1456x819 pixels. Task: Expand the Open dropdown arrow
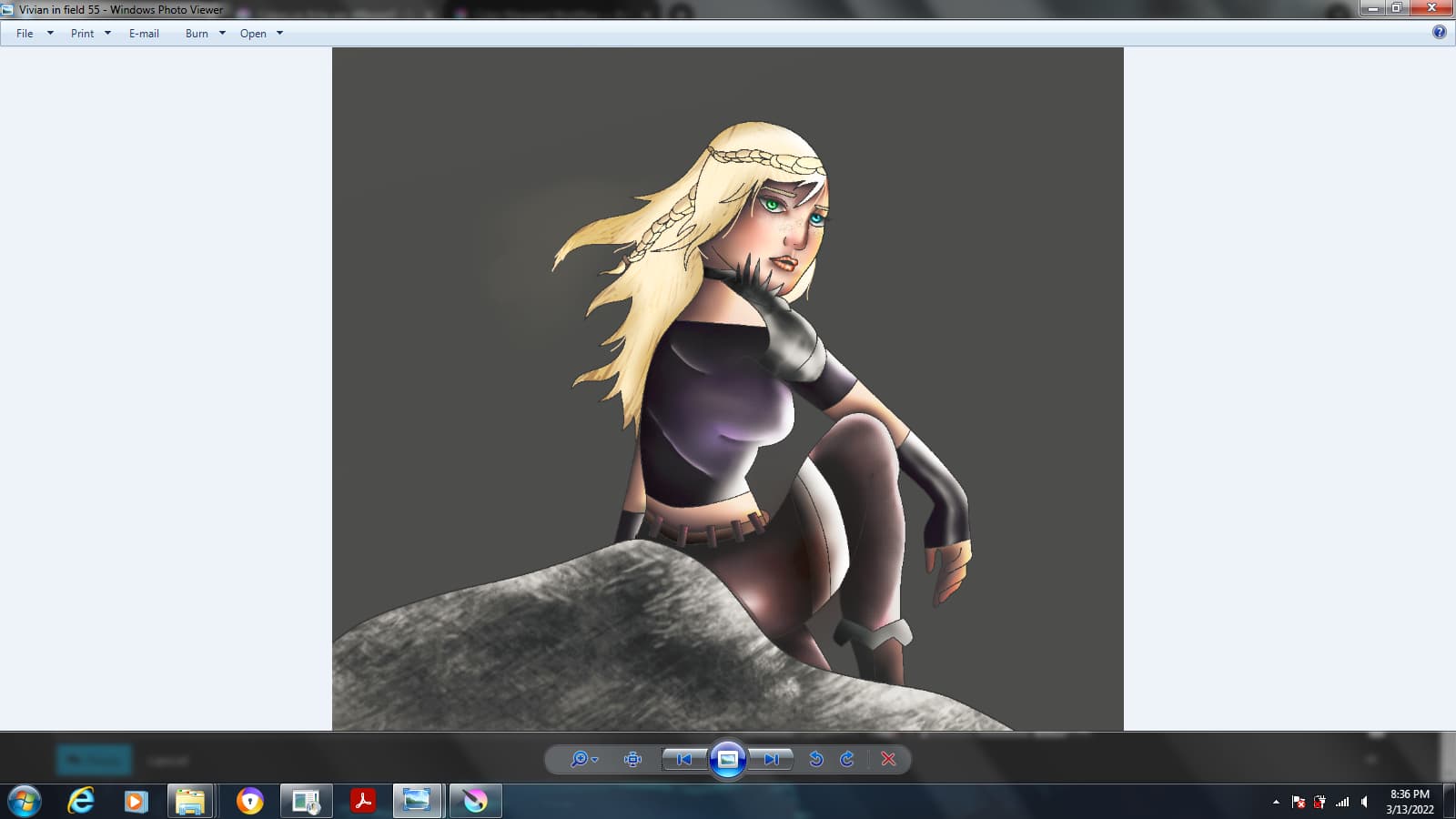279,34
